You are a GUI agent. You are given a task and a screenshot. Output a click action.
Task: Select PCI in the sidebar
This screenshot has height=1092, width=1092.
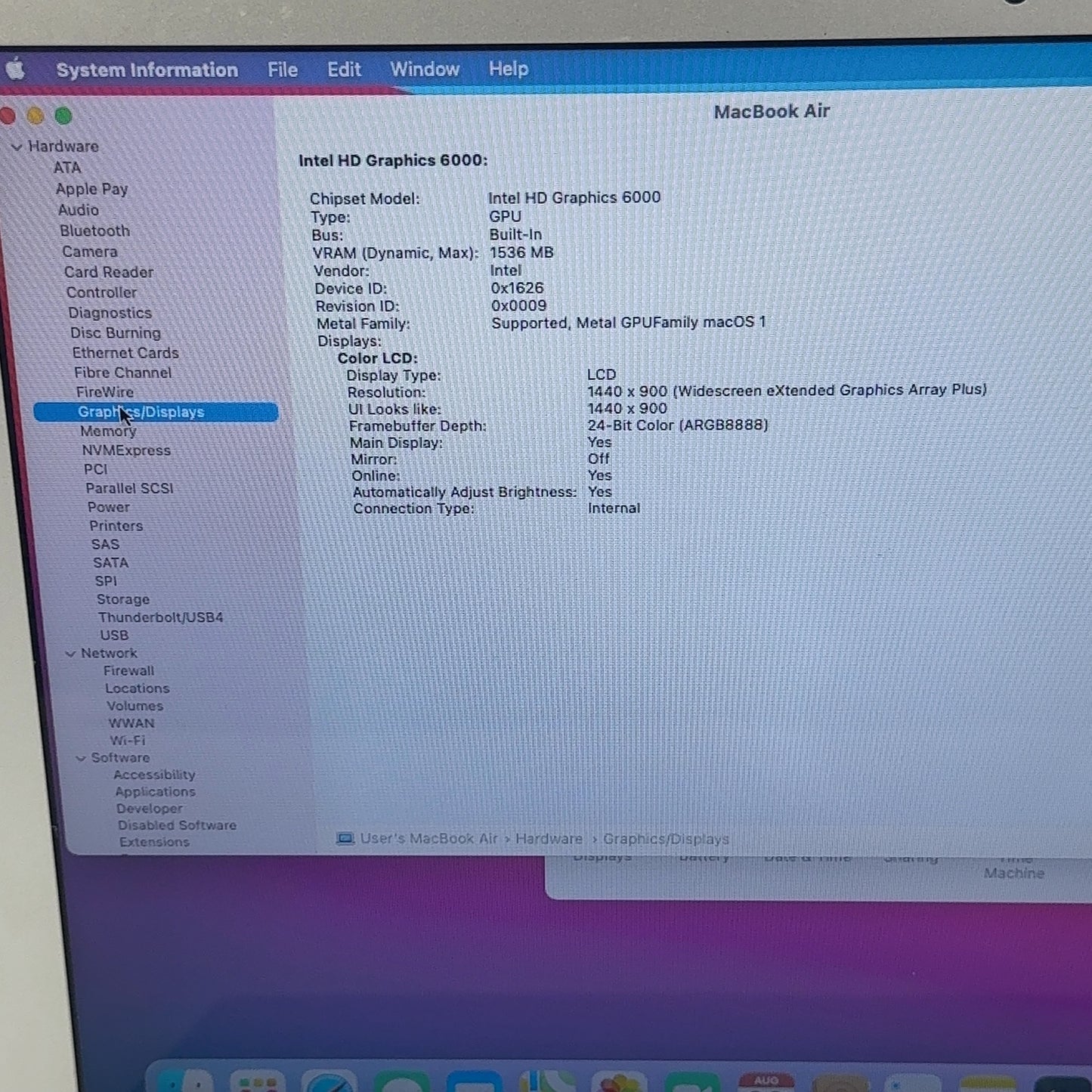96,469
